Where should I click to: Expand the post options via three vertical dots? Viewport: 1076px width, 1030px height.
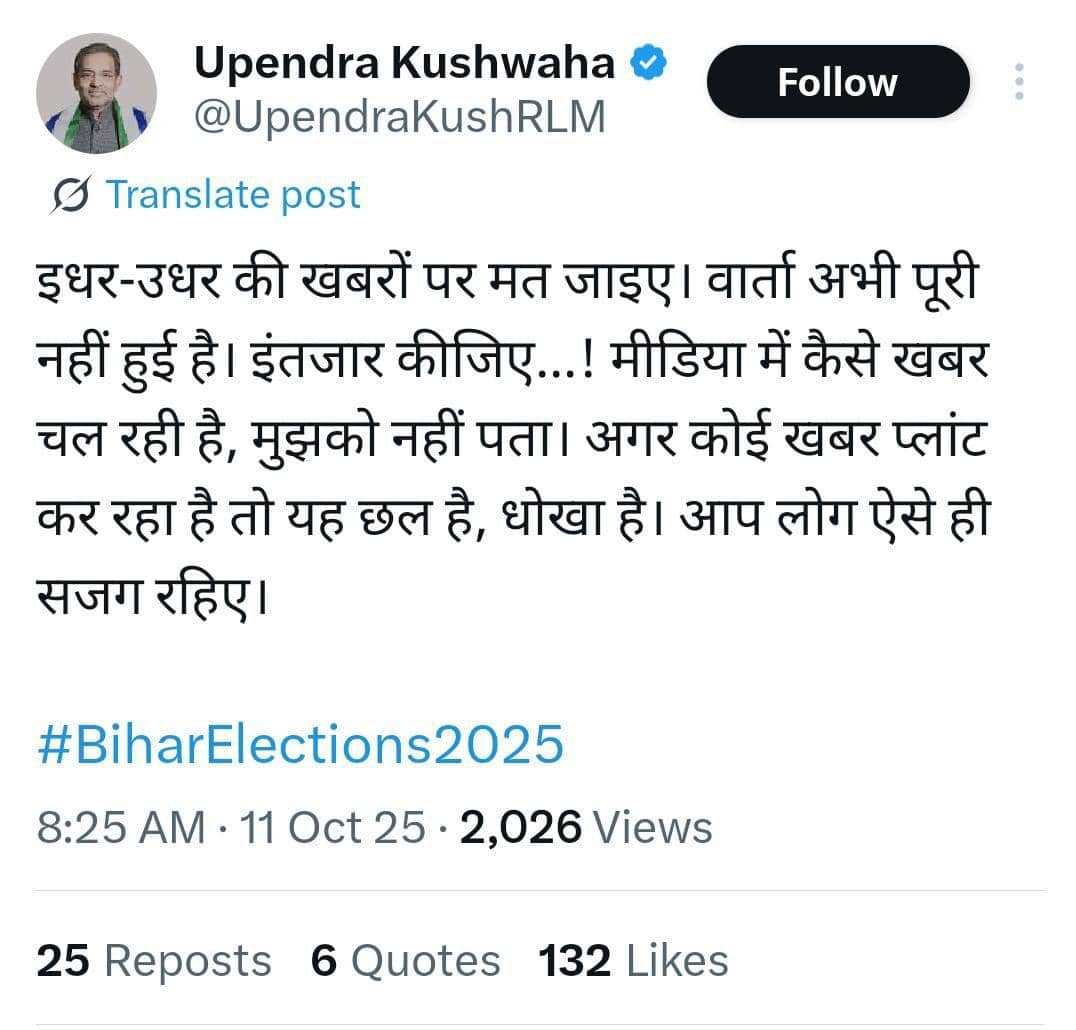(x=1019, y=82)
